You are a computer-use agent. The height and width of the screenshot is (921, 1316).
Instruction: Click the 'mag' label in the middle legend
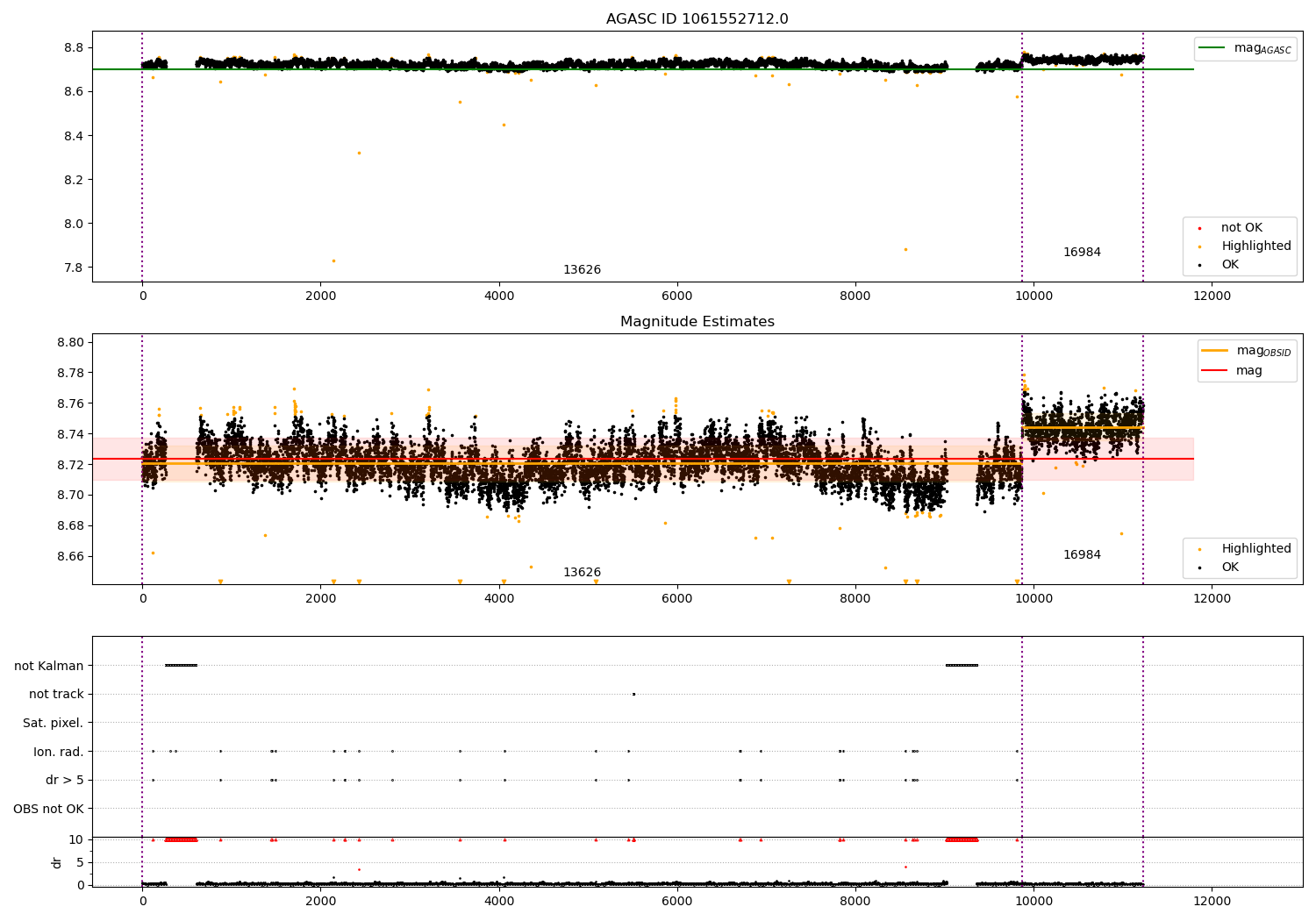point(1249,371)
